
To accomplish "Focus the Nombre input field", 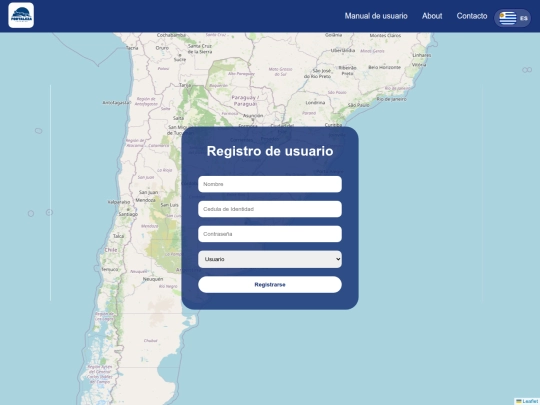I will [270, 184].
